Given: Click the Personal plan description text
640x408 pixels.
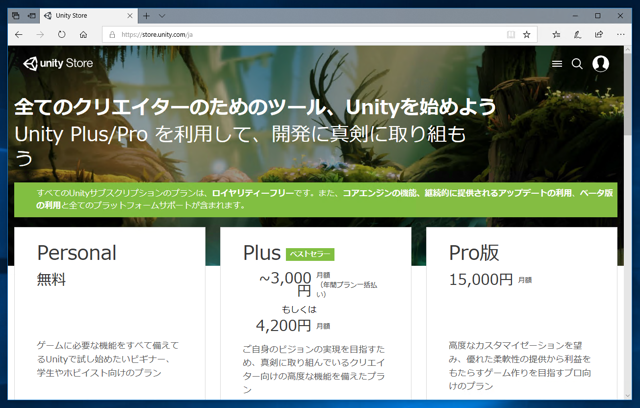Looking at the screenshot, I should tap(108, 359).
